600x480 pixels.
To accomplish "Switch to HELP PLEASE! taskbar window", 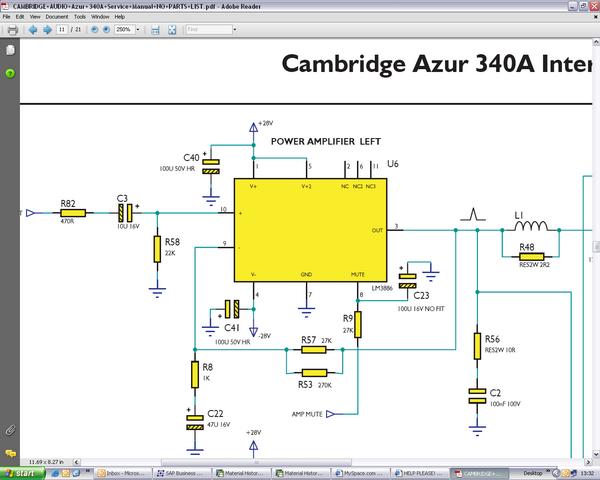I will pyautogui.click(x=420, y=473).
